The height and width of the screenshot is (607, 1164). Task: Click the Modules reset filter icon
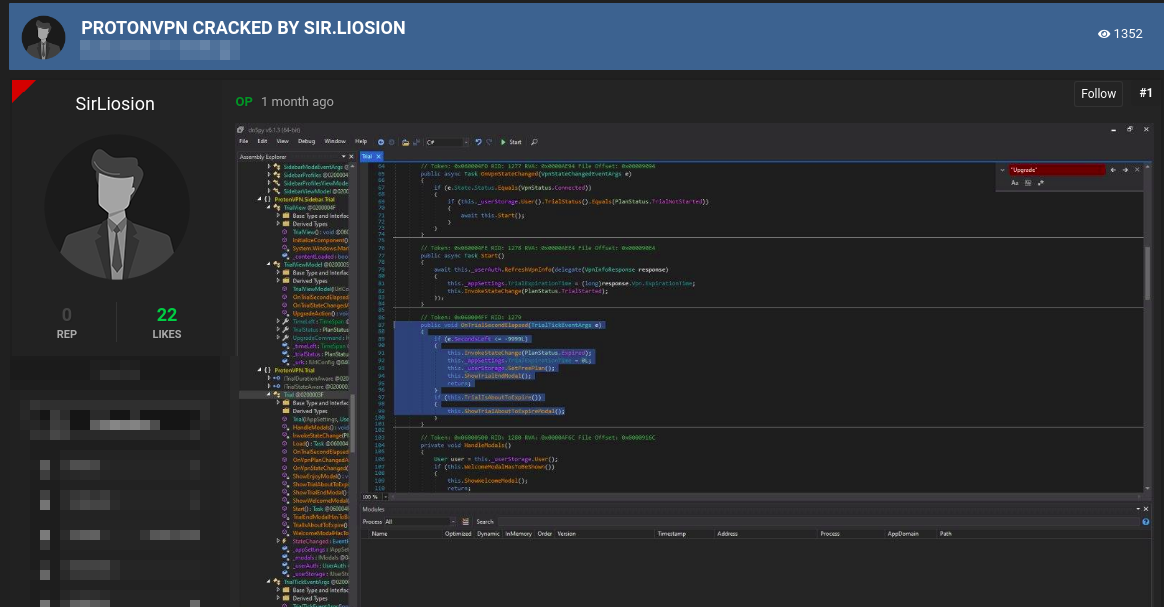click(x=465, y=522)
